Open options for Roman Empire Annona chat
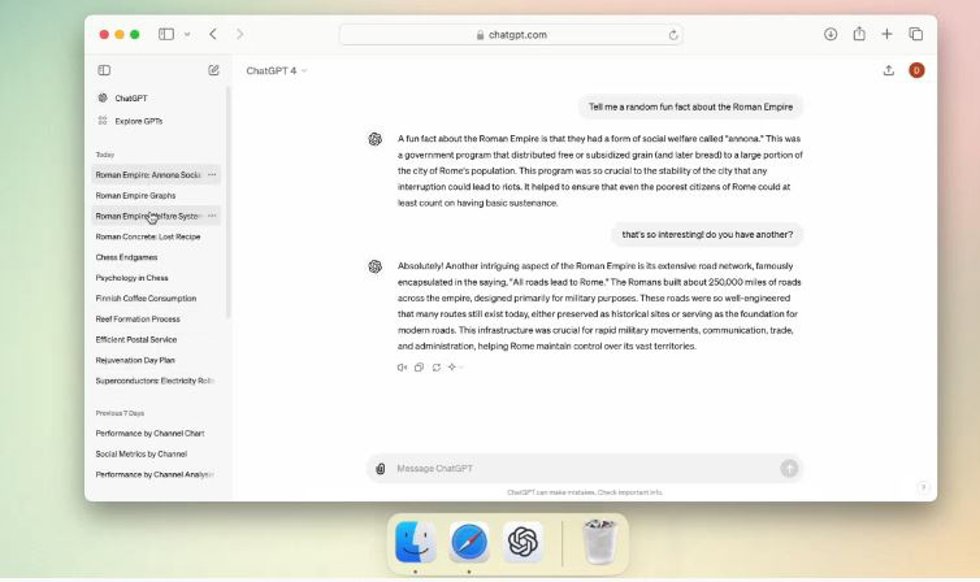The image size is (980, 582). 212,174
